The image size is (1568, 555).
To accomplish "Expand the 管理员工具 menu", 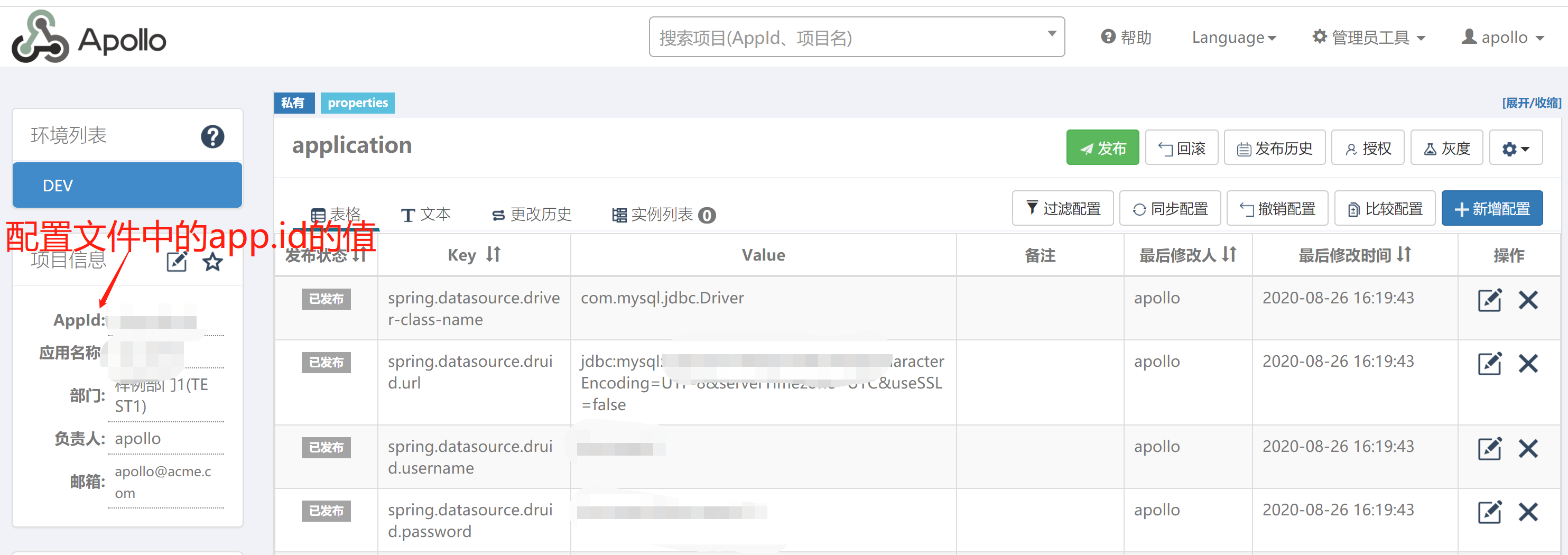I will (1368, 37).
